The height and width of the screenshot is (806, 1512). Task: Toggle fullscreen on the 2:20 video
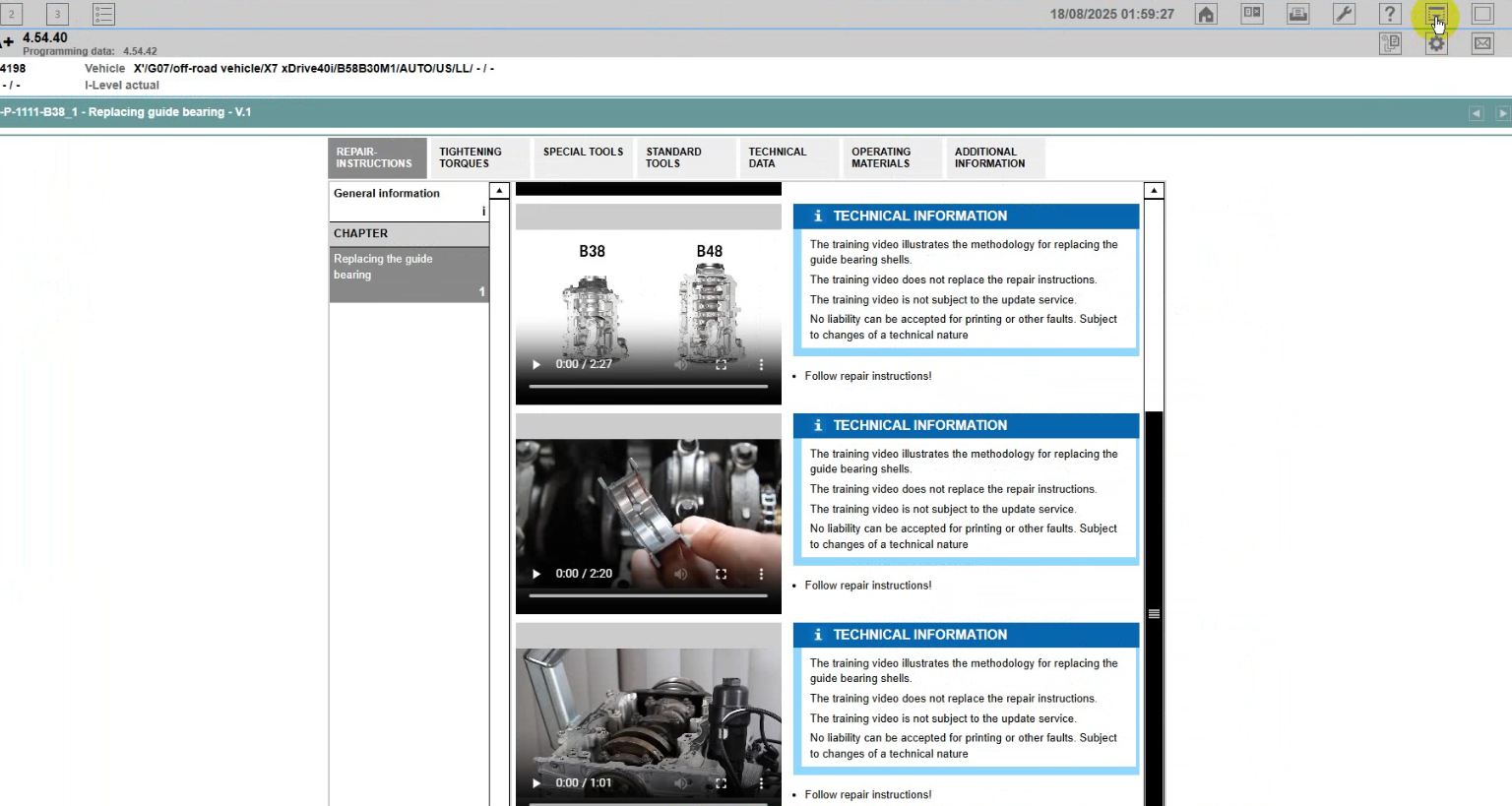point(722,574)
